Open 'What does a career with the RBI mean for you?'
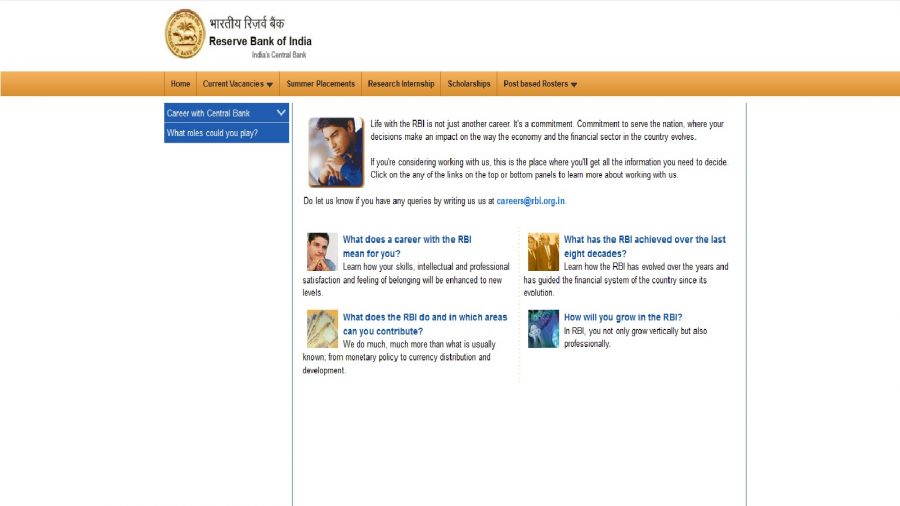The width and height of the screenshot is (900, 506). pyautogui.click(x=407, y=247)
